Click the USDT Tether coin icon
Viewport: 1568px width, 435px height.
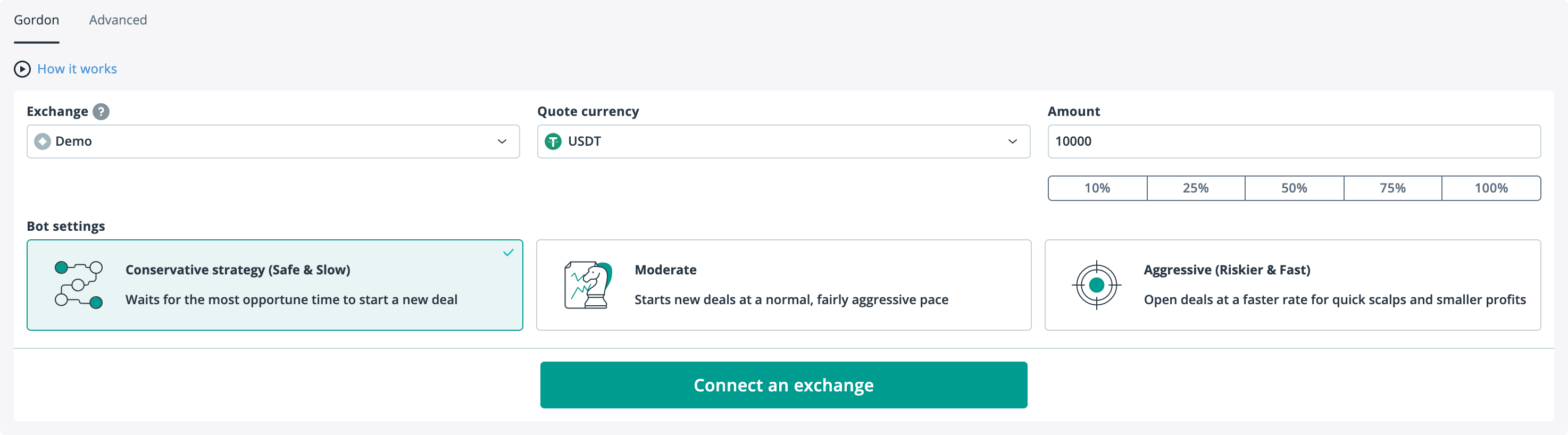point(553,142)
